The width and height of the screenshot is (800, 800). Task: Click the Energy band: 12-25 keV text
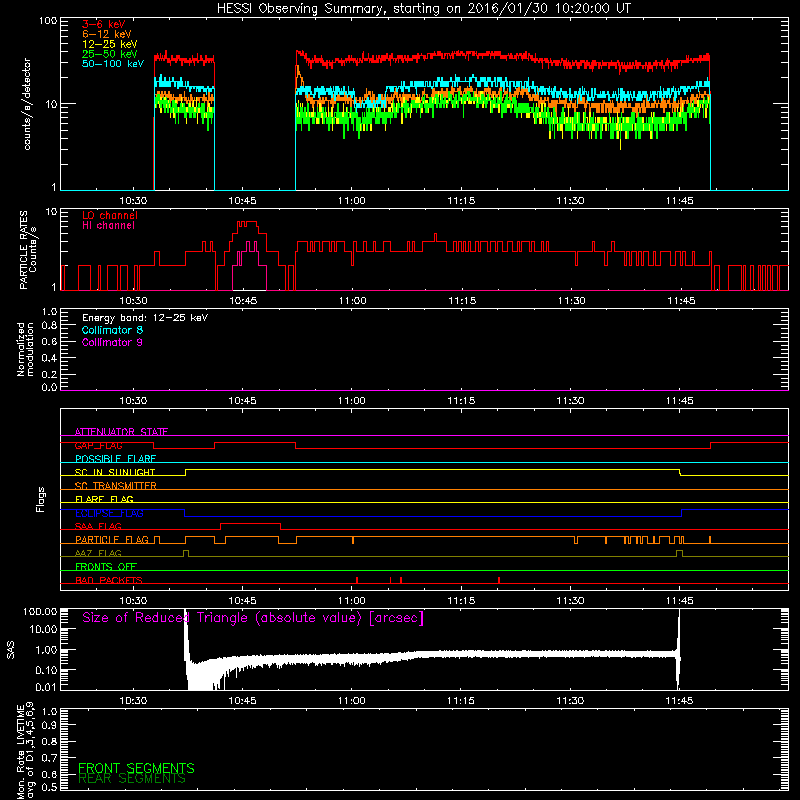click(x=145, y=318)
